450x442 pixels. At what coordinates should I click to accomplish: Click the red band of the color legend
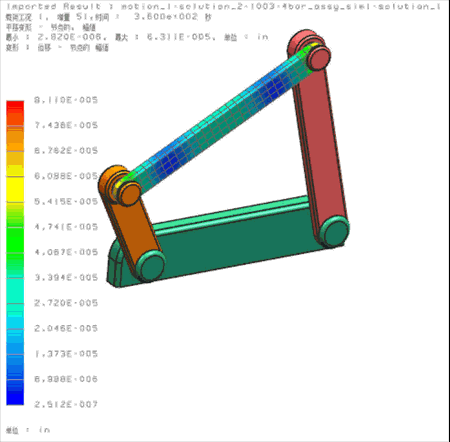tap(15, 107)
